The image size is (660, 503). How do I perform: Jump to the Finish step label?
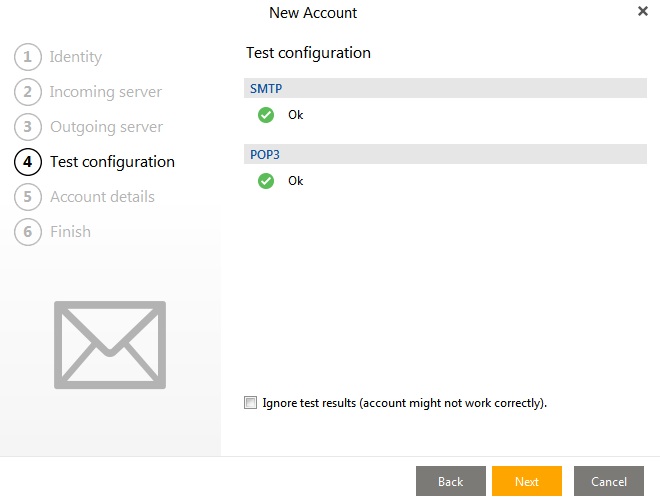[x=70, y=232]
